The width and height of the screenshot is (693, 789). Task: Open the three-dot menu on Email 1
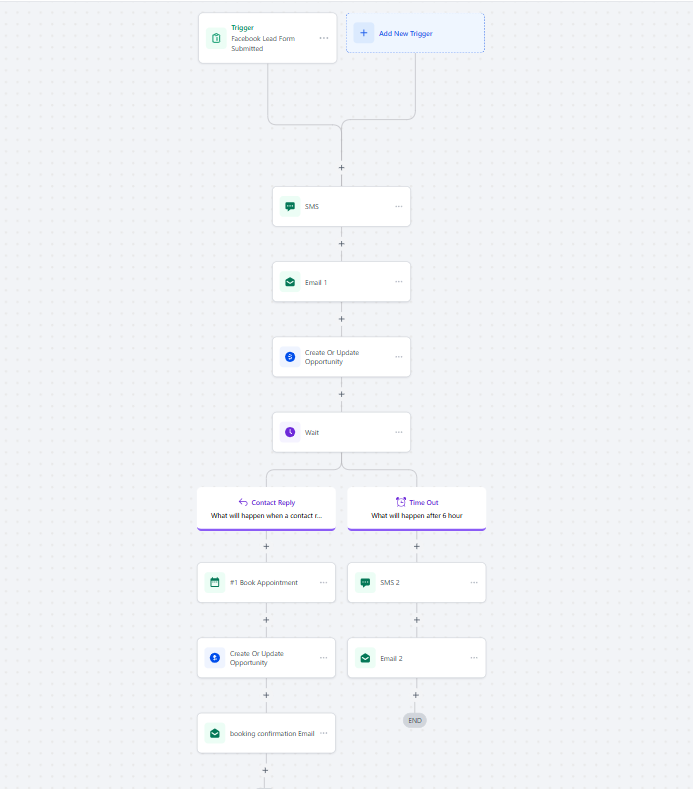[x=398, y=282]
